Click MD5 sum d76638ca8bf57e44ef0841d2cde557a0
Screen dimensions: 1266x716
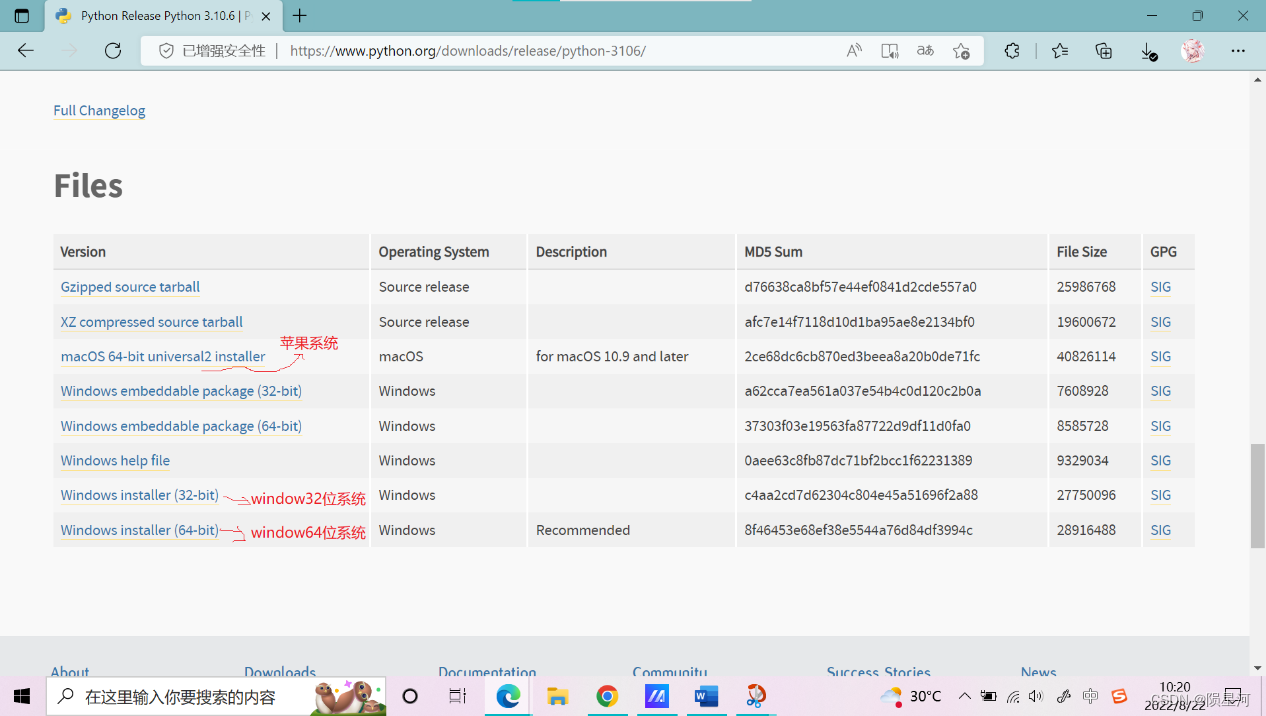click(860, 287)
